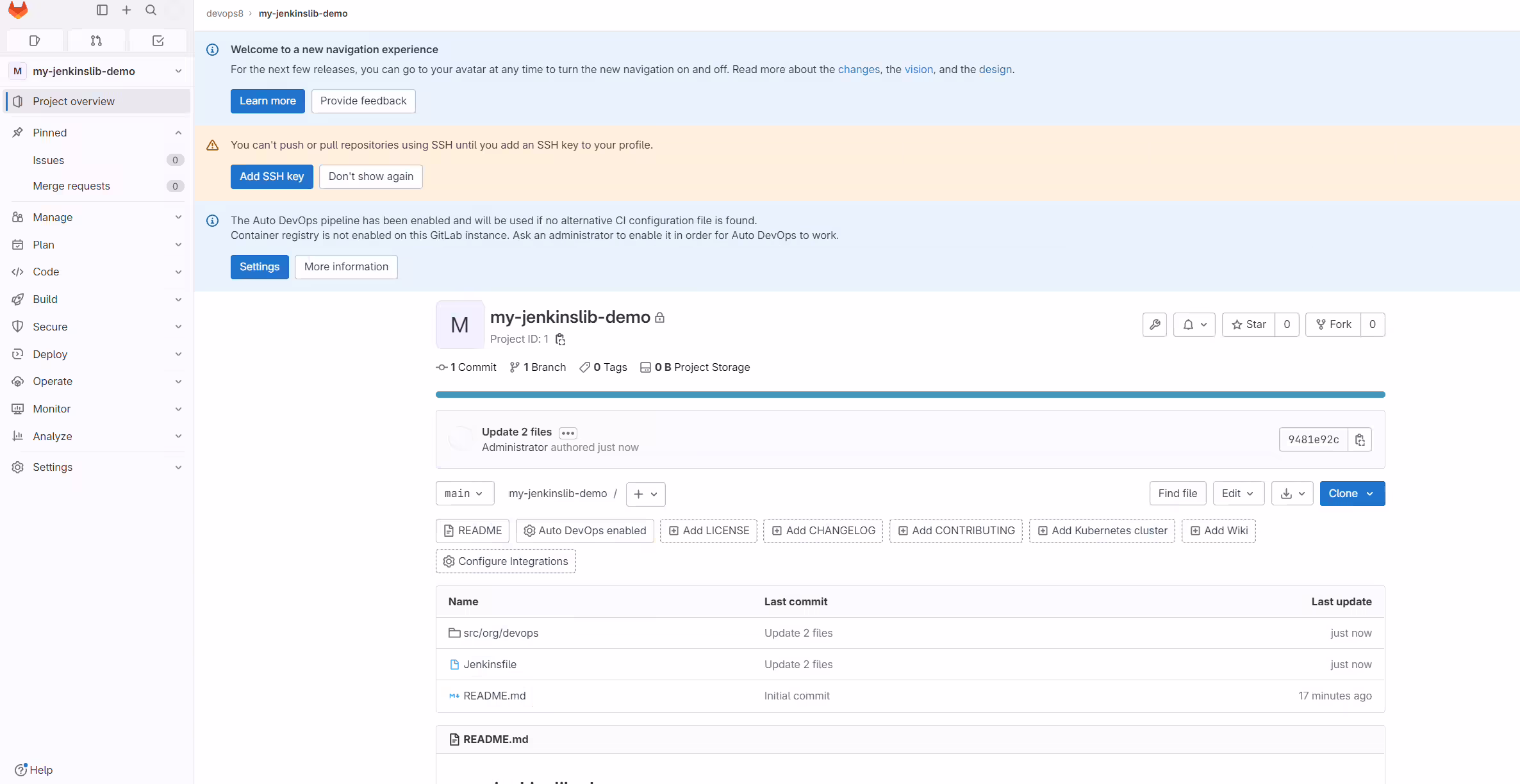This screenshot has height=784, width=1520.
Task: Open the Edit dropdown
Action: coord(1238,493)
